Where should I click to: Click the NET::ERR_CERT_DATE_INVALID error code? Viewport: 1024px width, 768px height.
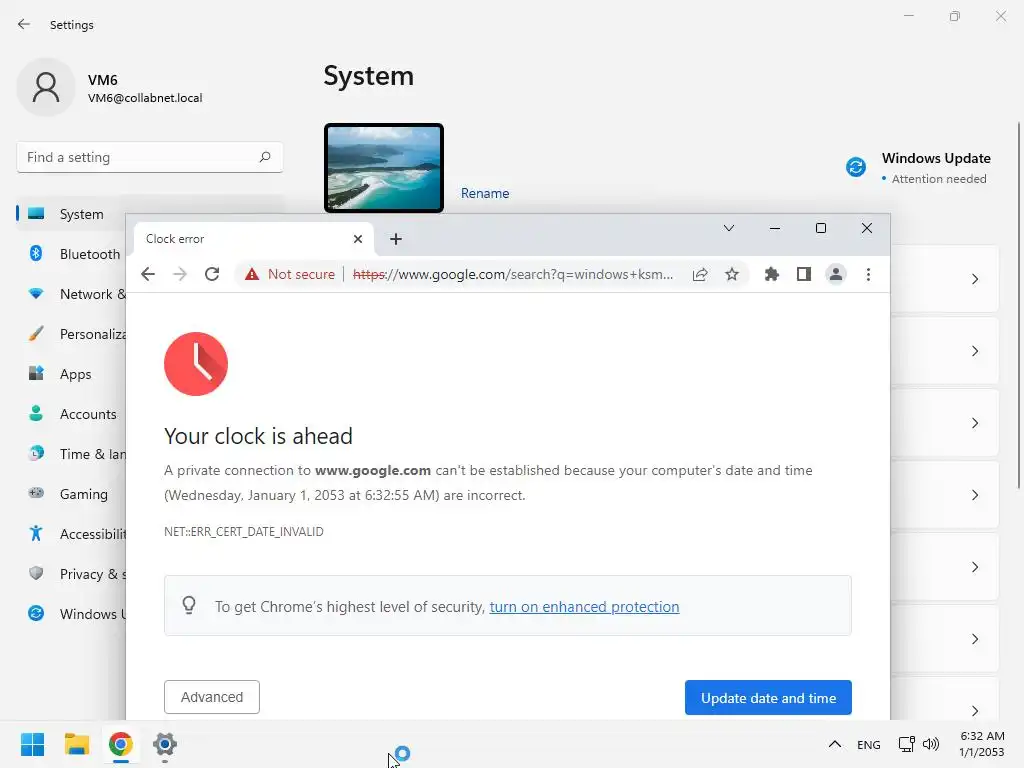point(244,532)
